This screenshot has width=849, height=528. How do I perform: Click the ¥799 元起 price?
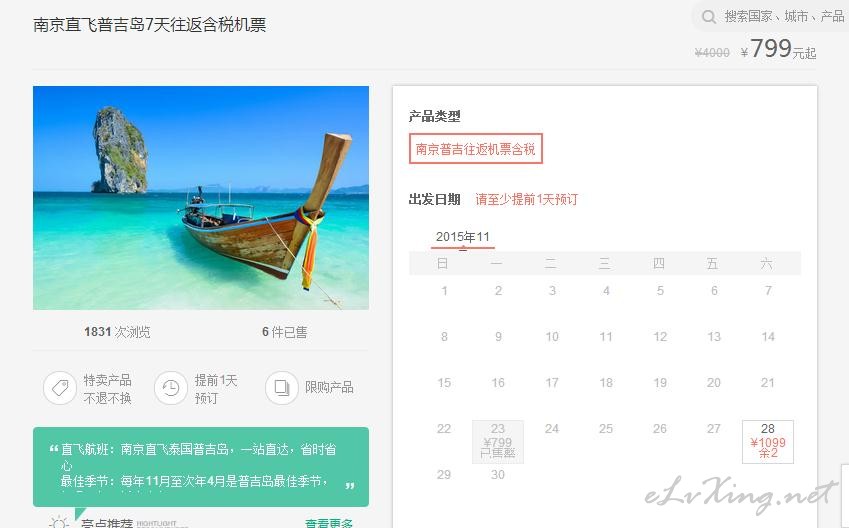click(x=778, y=49)
